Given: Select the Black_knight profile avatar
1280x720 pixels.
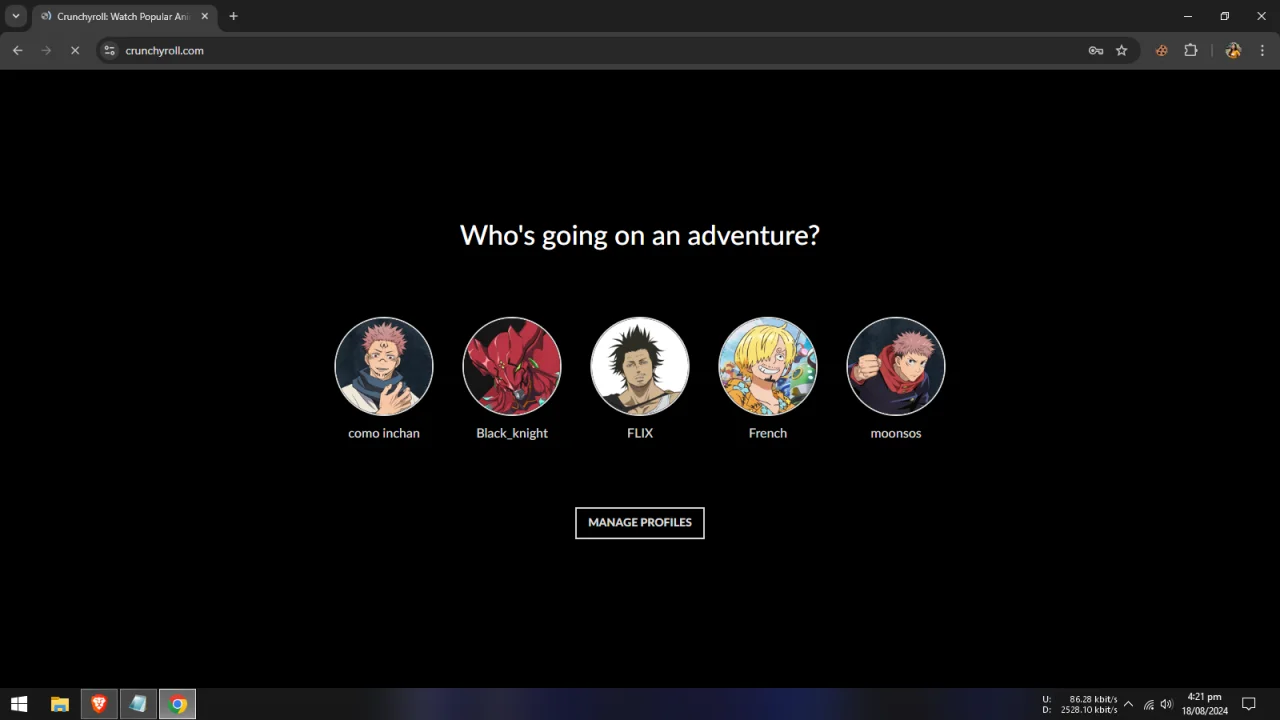Looking at the screenshot, I should click(x=512, y=366).
